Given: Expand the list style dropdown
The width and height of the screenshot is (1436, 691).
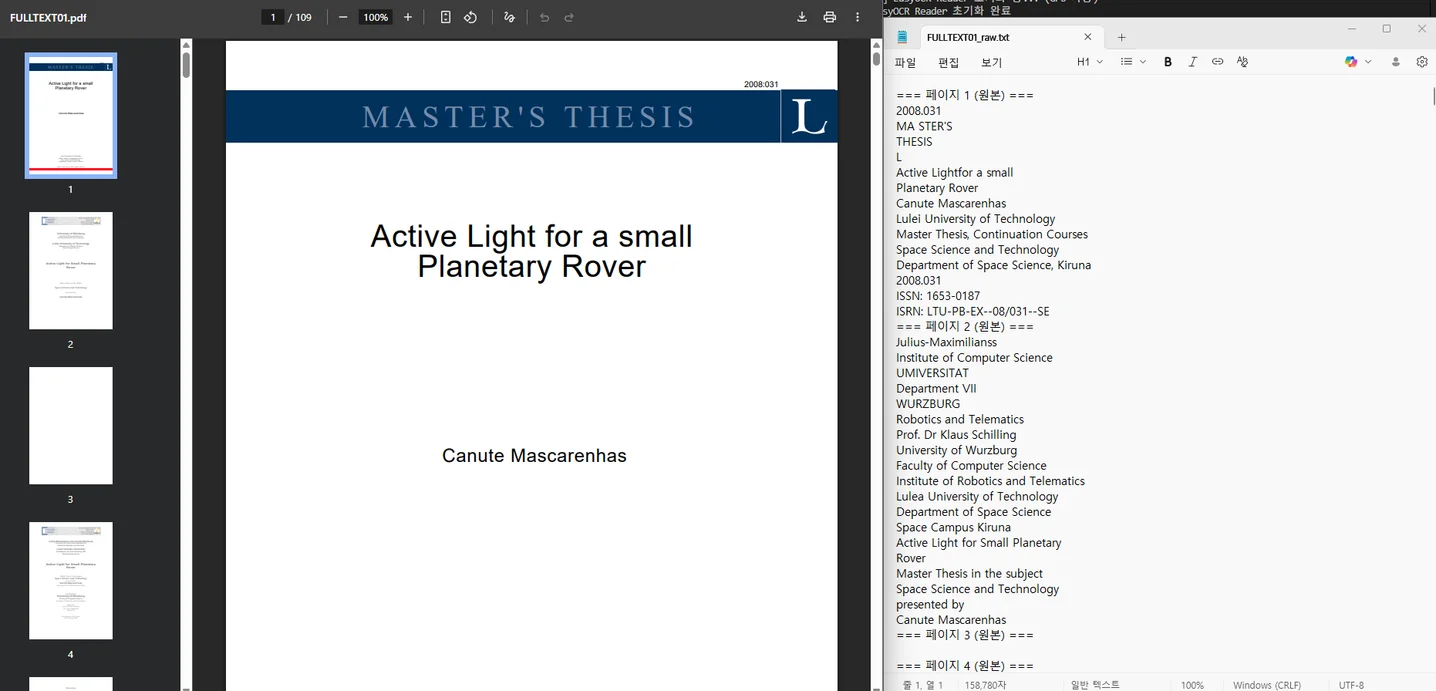Looking at the screenshot, I should tap(1133, 62).
